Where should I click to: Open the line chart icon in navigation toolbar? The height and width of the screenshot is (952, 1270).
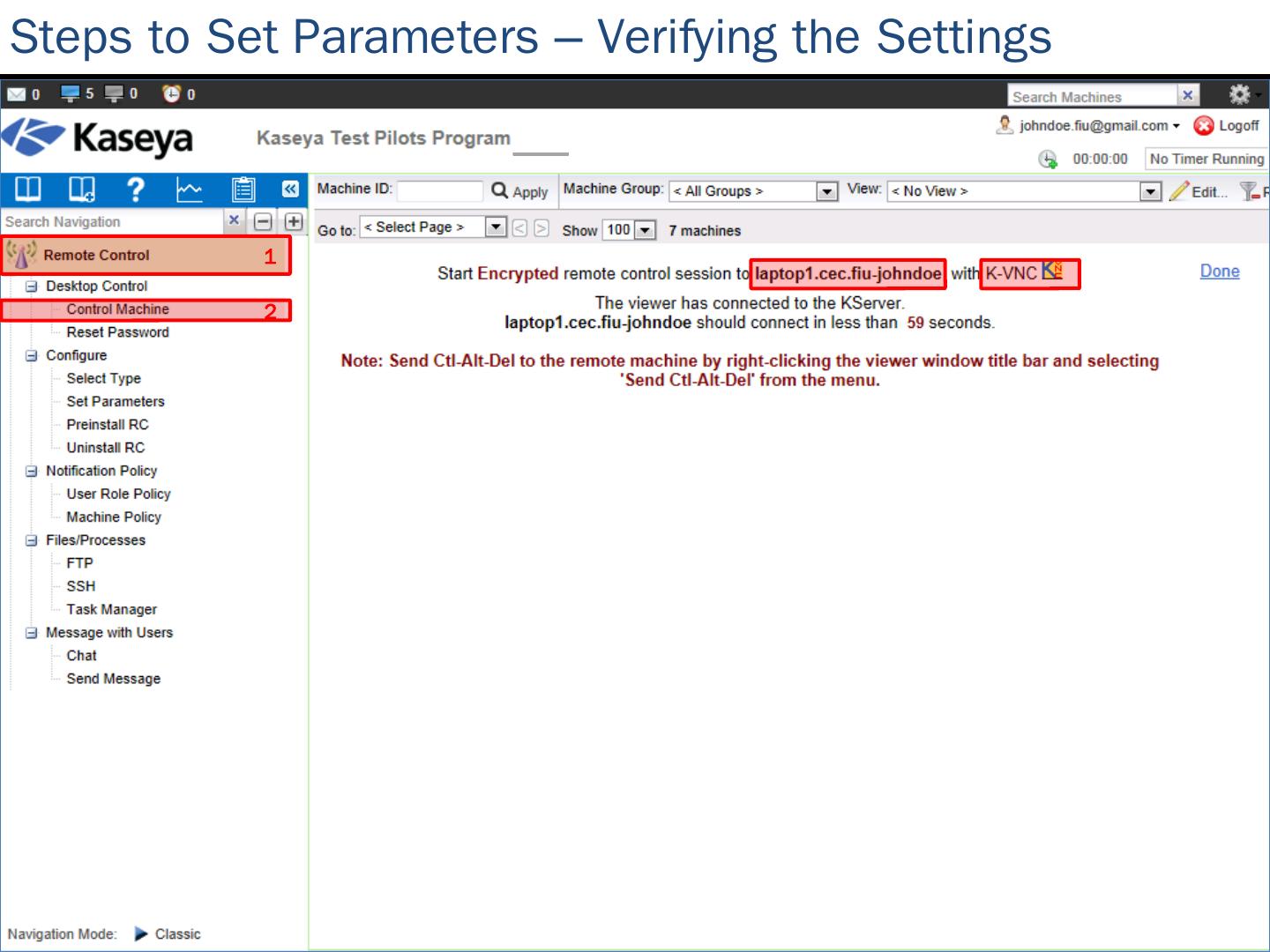pyautogui.click(x=190, y=190)
